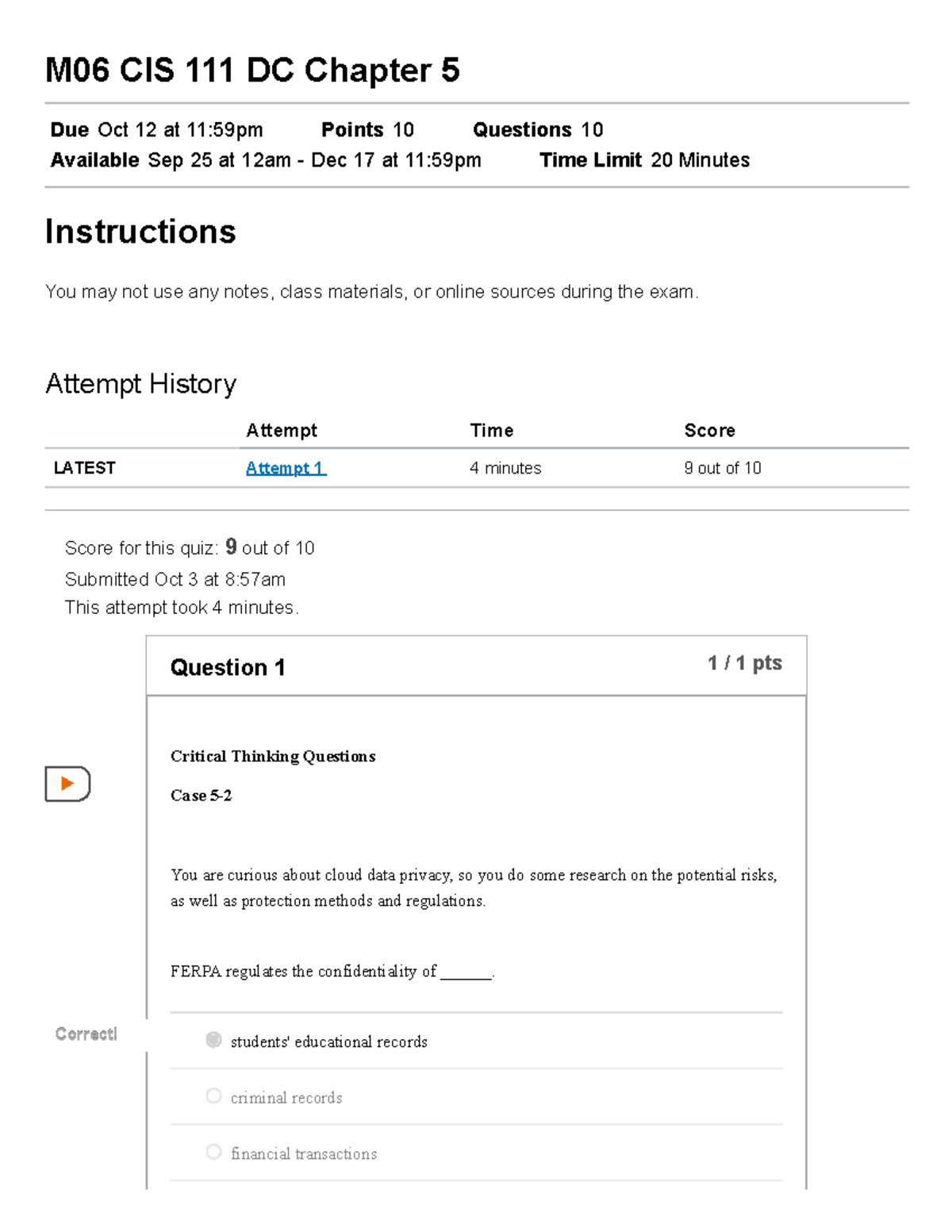Image resolution: width=952 pixels, height=1232 pixels.
Task: Click the Attempt column header
Action: click(282, 430)
